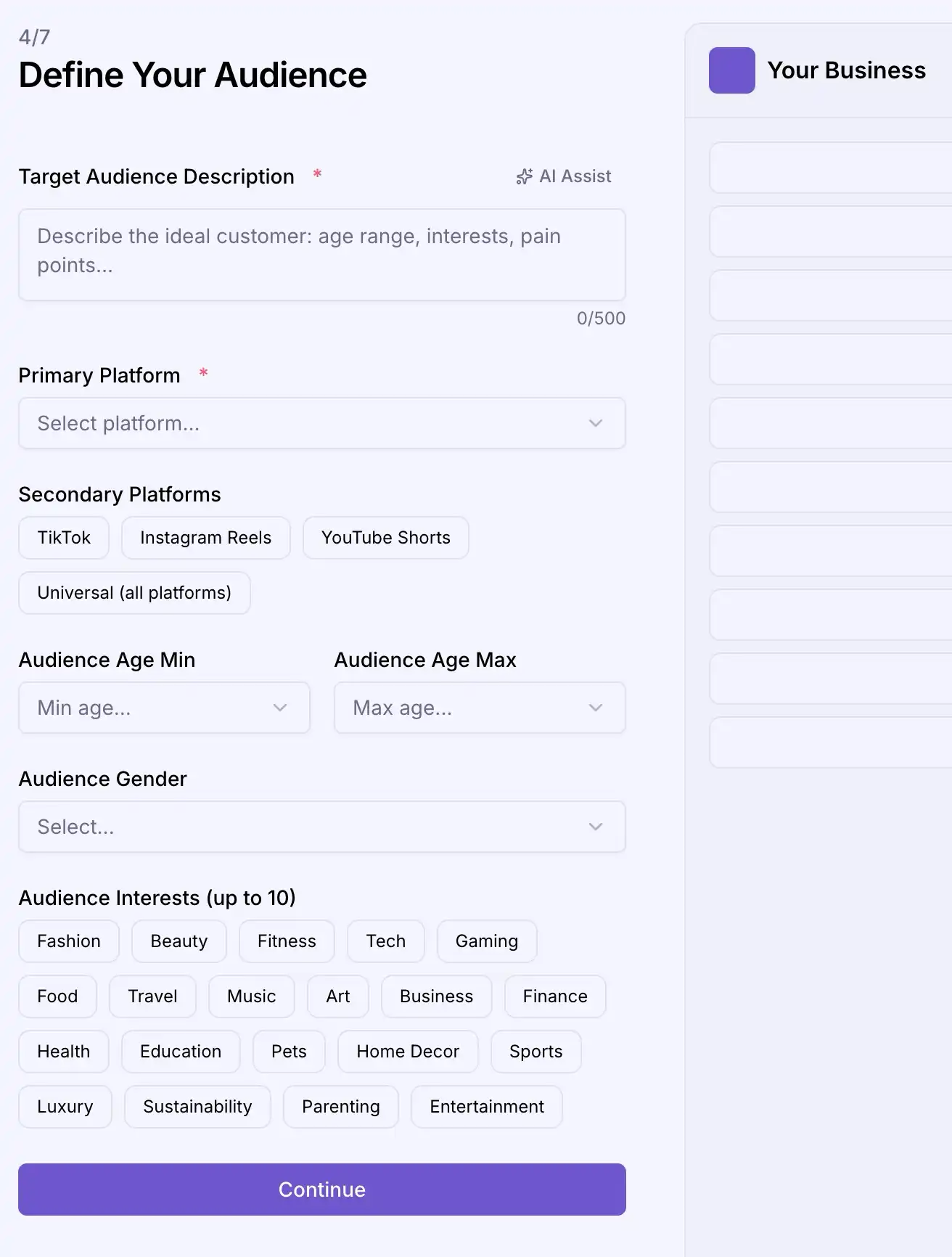952x1257 pixels.
Task: Focus the Target Audience Description text area
Action: coord(322,255)
